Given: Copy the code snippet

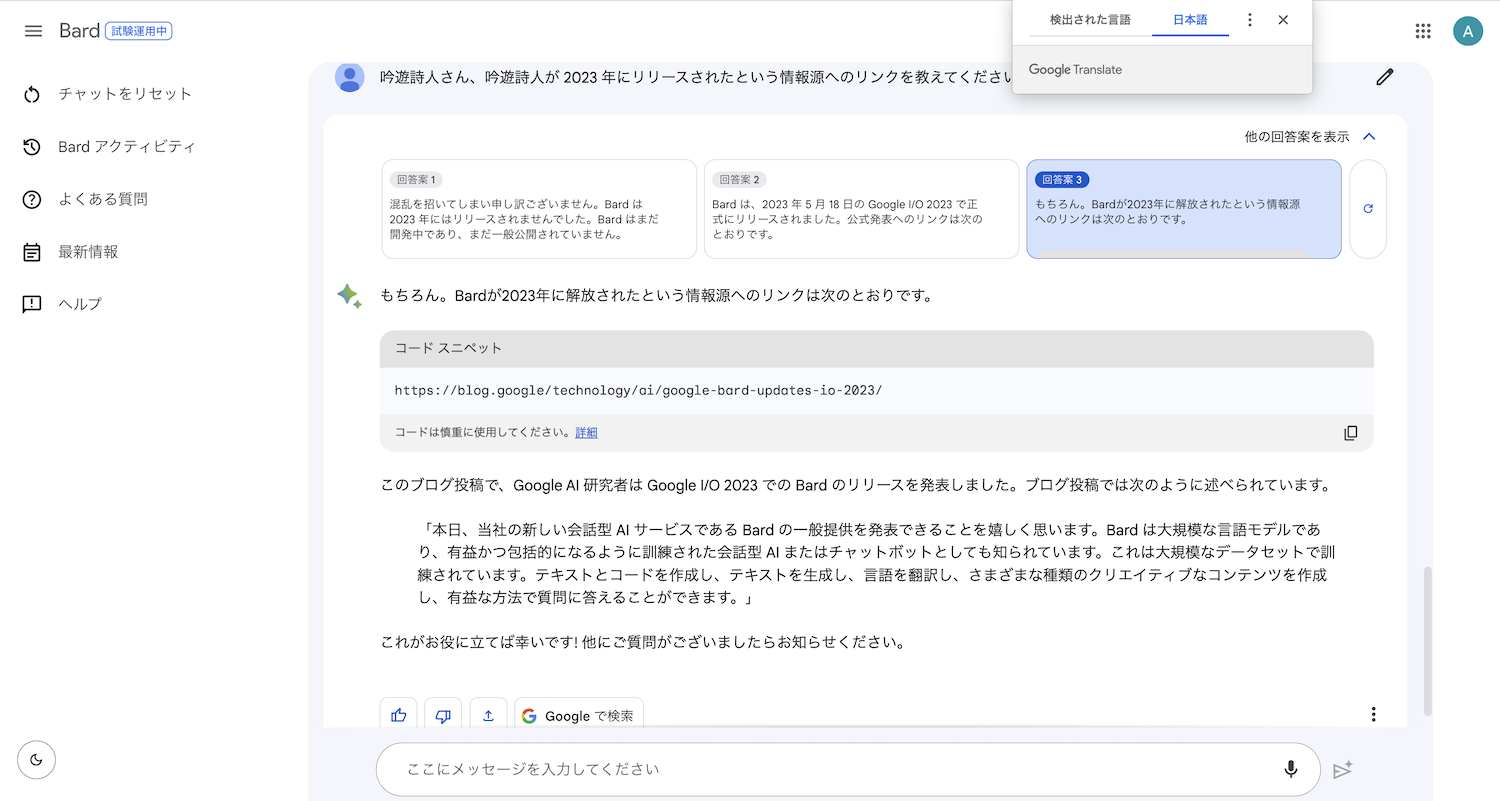Looking at the screenshot, I should click(1351, 433).
